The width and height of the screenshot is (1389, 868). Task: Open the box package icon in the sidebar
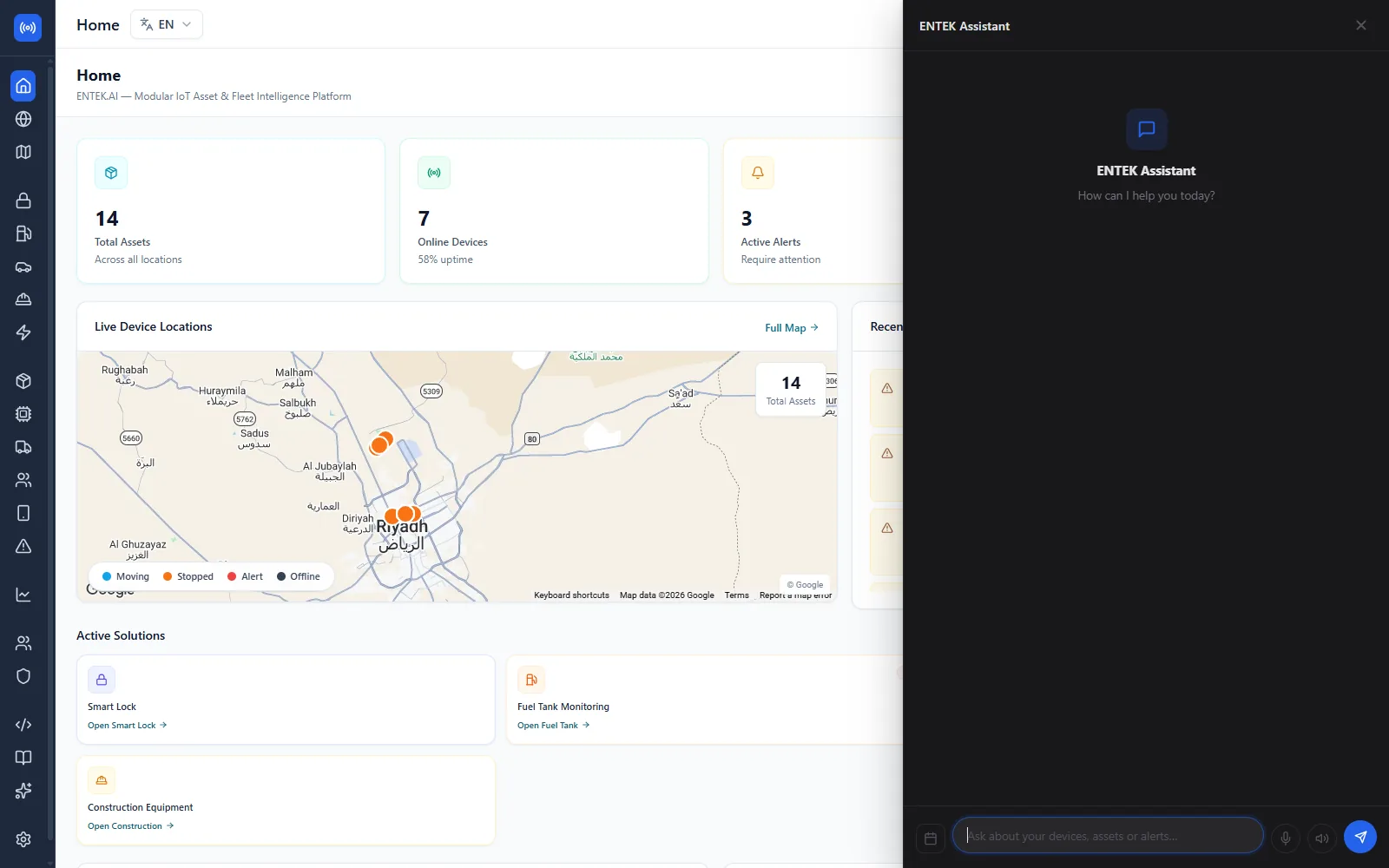click(x=23, y=381)
